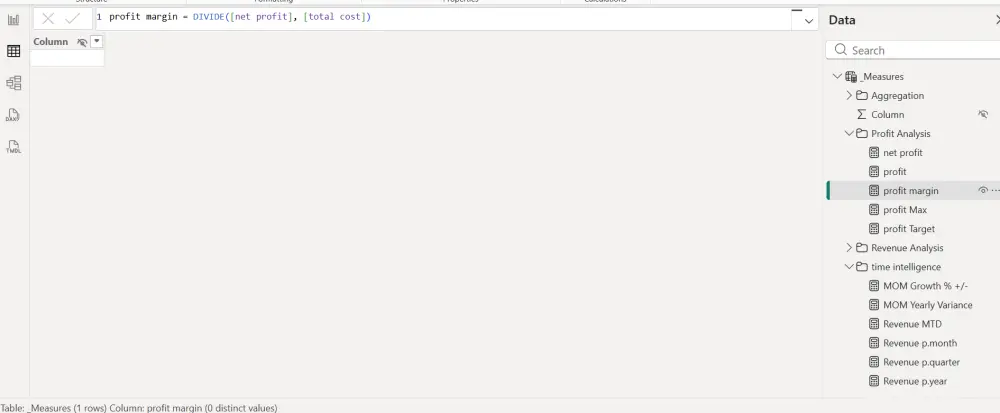This screenshot has height=413, width=1000.
Task: Select the profit margin measure
Action: (x=910, y=191)
